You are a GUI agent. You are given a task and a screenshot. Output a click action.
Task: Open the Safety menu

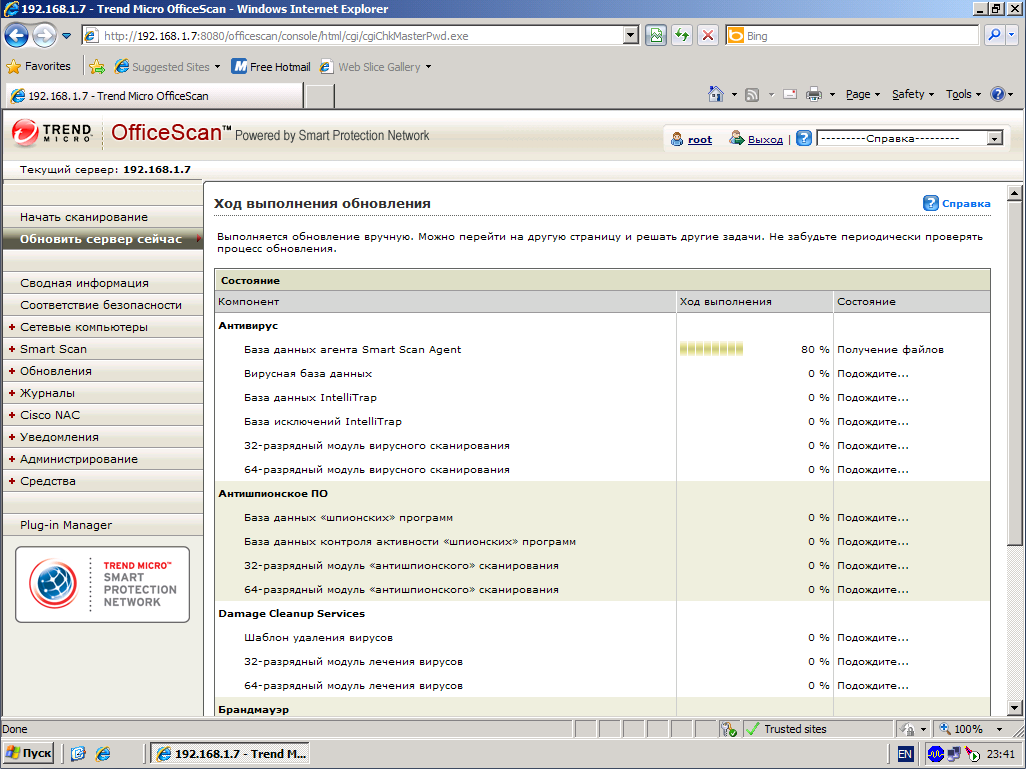(913, 94)
